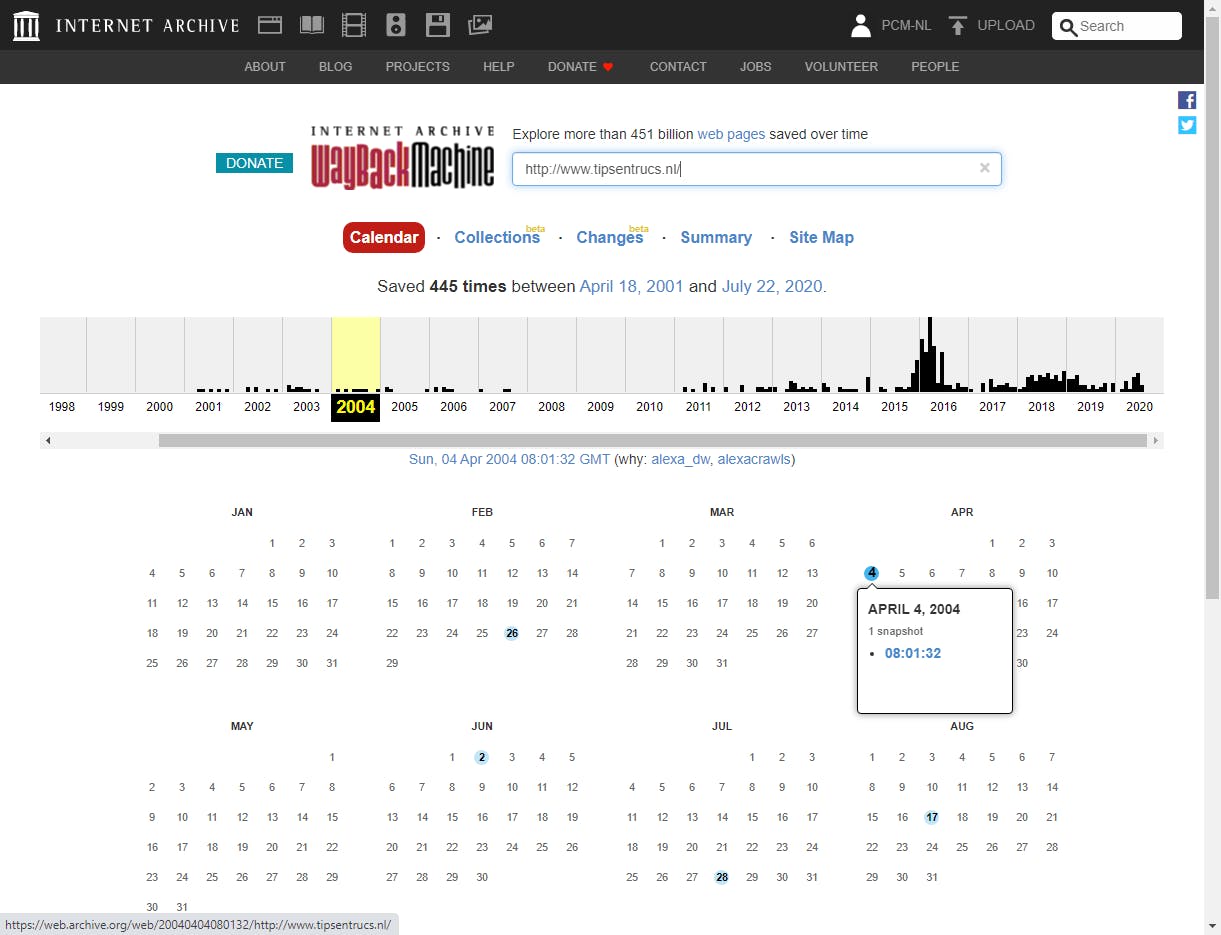
Task: Click the Internet Archive logo icon
Action: pyautogui.click(x=27, y=26)
